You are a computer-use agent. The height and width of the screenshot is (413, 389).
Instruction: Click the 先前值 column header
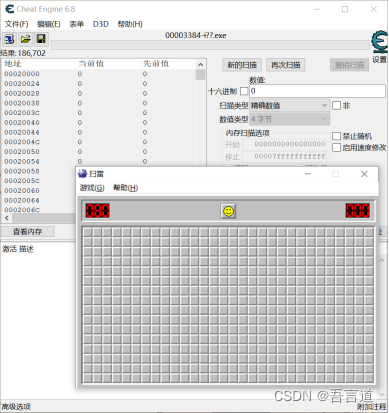click(168, 64)
